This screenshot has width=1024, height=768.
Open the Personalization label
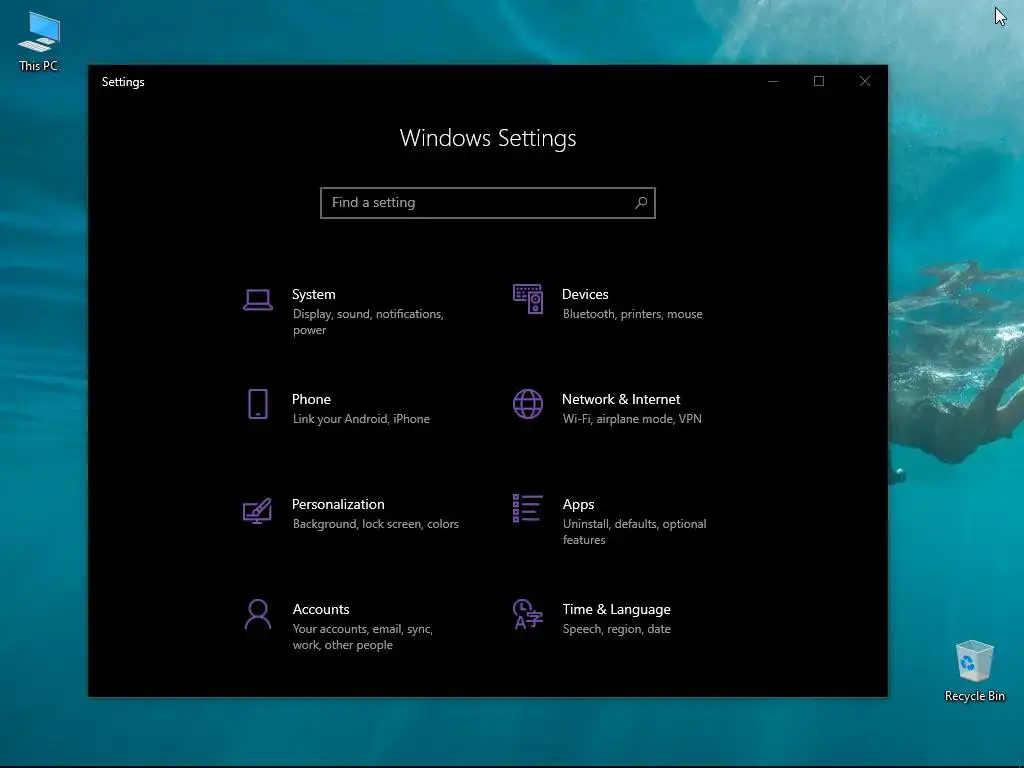click(x=338, y=504)
